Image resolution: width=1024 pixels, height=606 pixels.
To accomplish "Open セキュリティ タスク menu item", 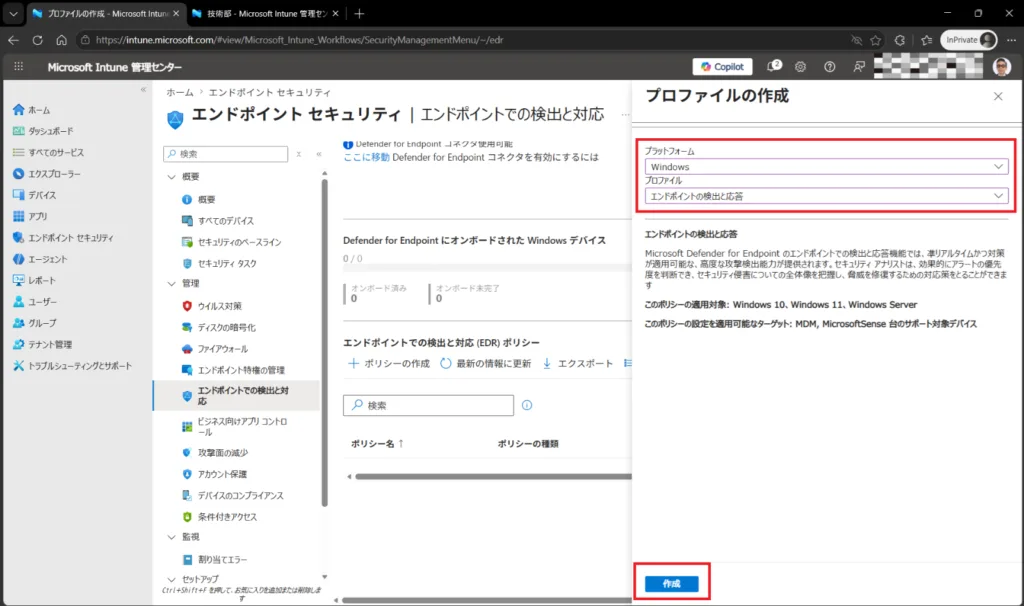I will [x=219, y=263].
